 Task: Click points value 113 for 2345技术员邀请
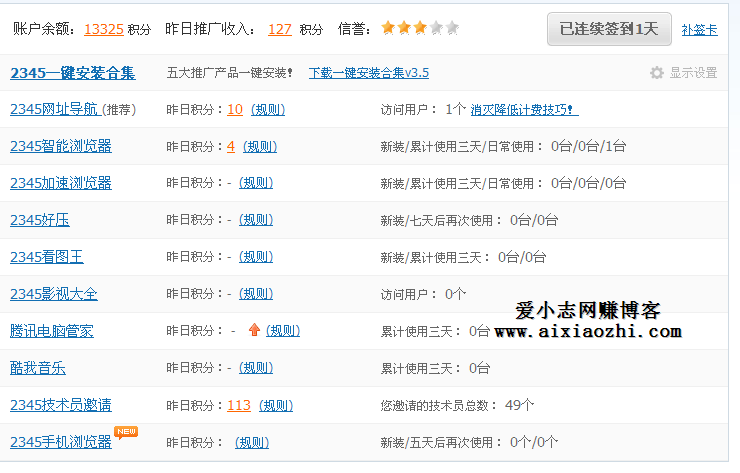point(239,405)
